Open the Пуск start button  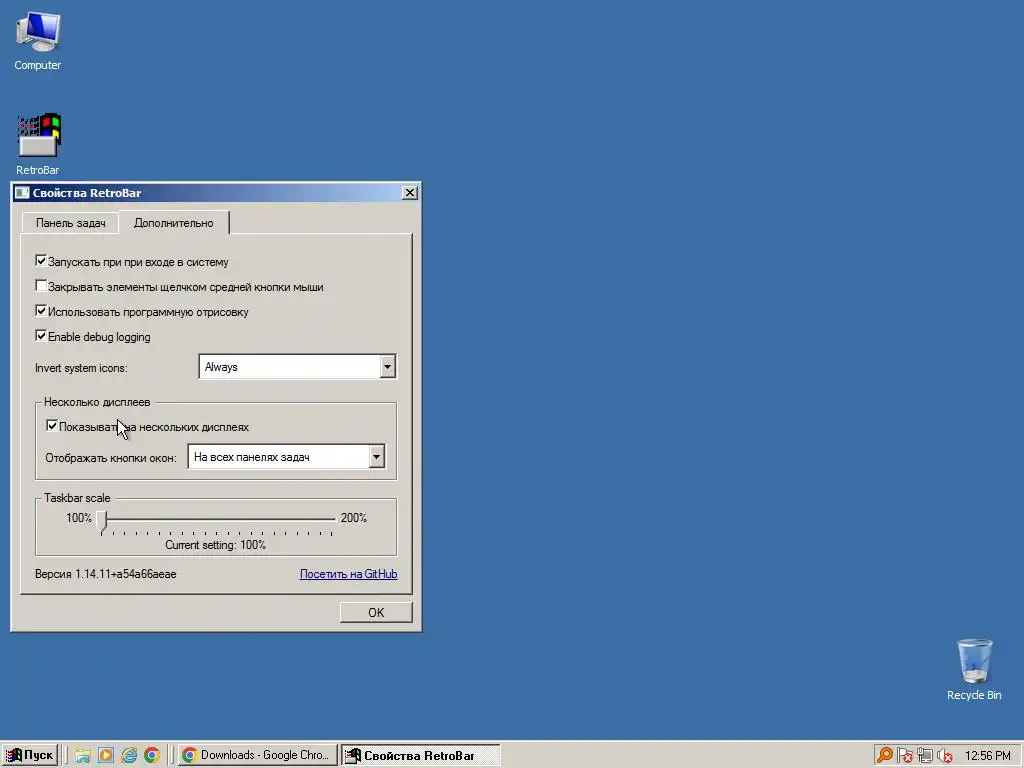tap(30, 756)
